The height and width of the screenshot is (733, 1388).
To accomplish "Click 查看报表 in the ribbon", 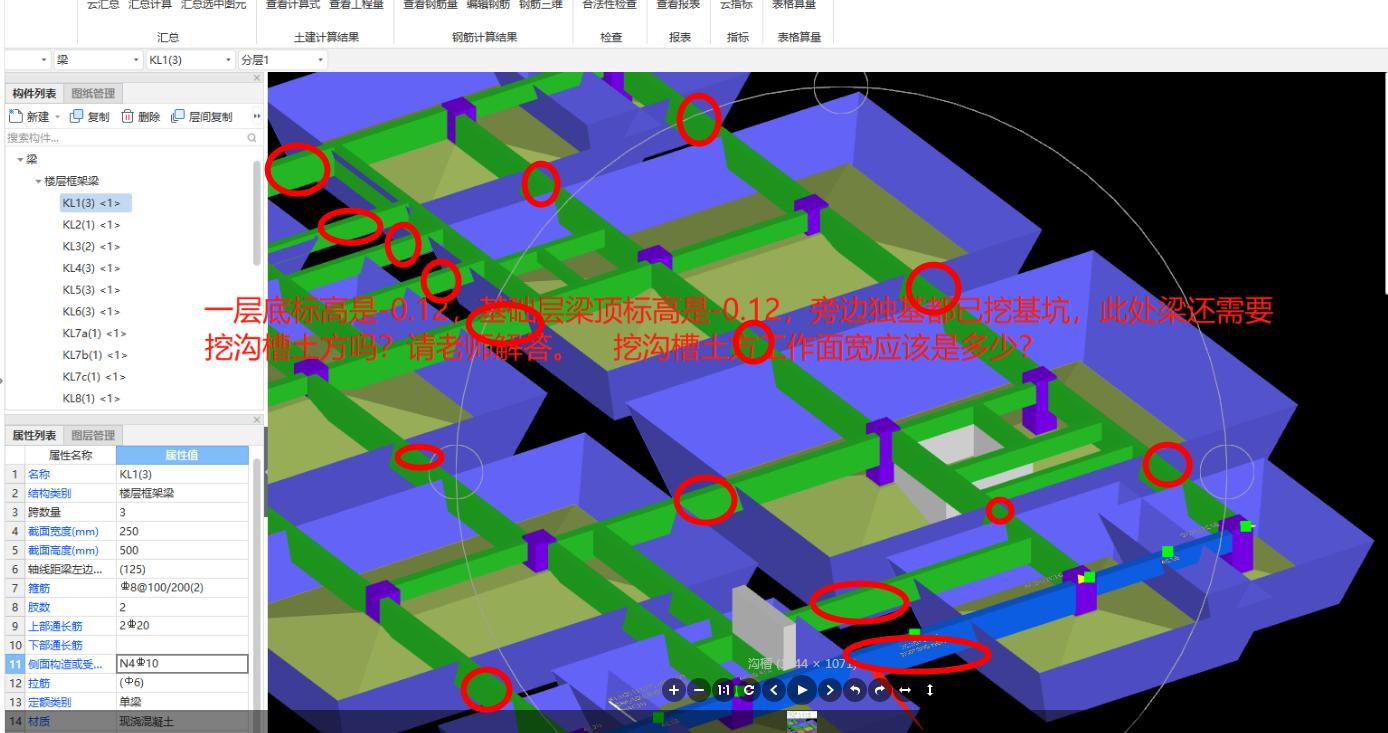I will click(678, 5).
